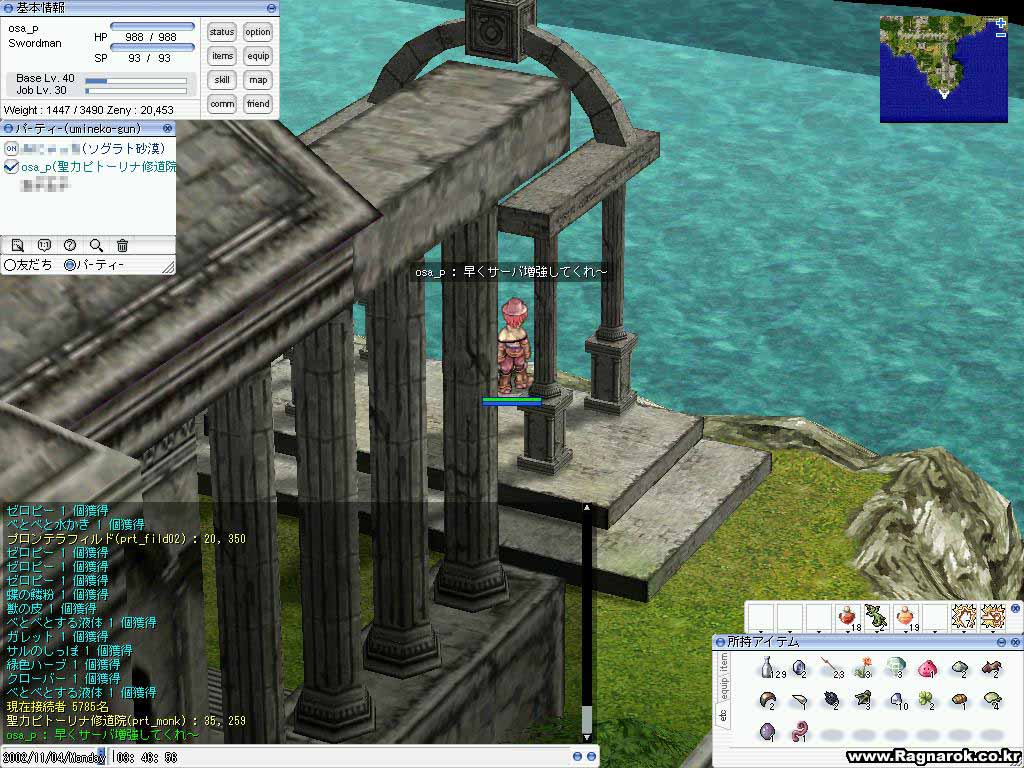Screen dimensions: 1024x768
Task: Click the question mark icon in party window
Action: (71, 246)
